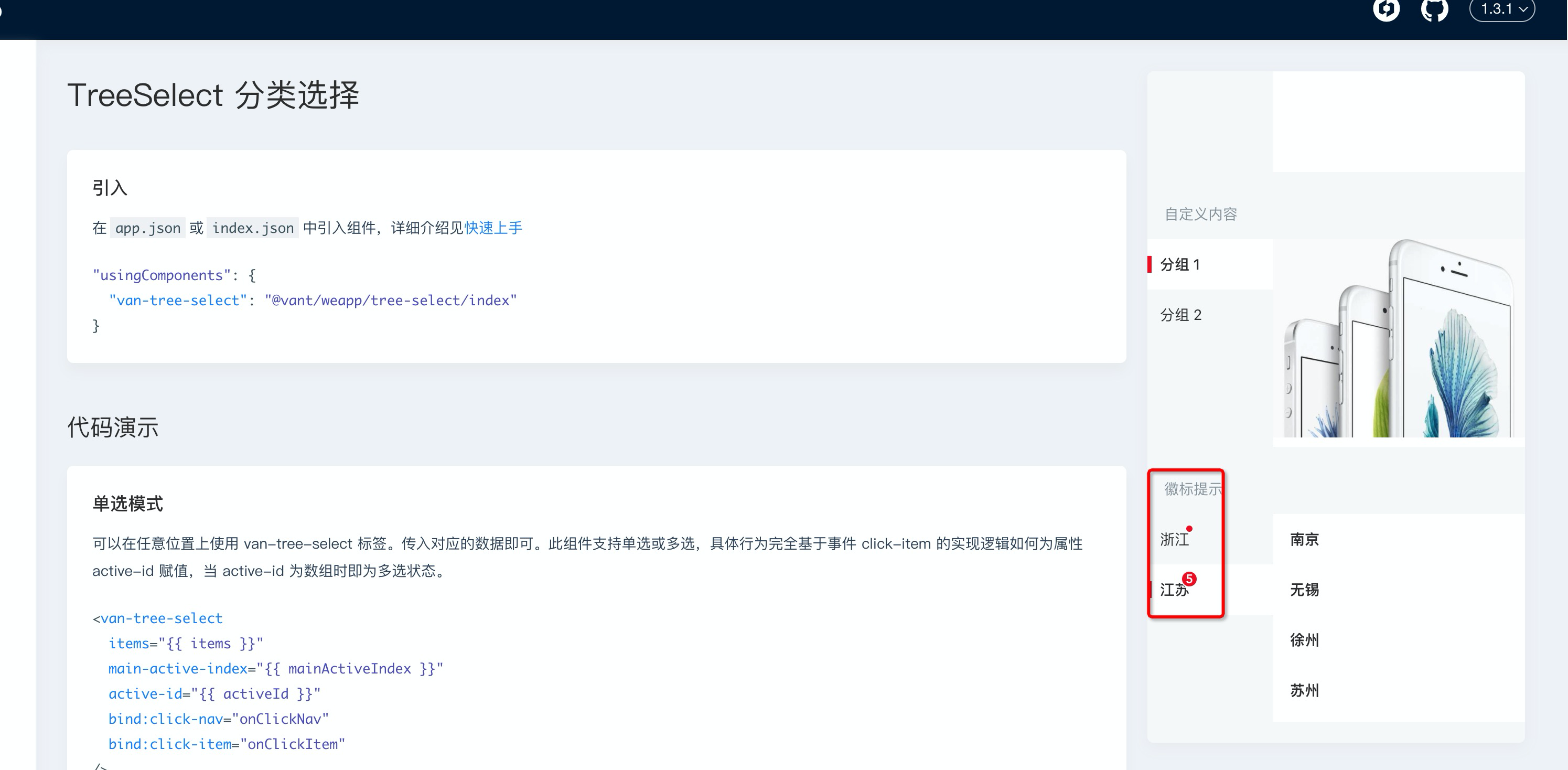Click the "van-tree-select" code line

pyautogui.click(x=313, y=300)
